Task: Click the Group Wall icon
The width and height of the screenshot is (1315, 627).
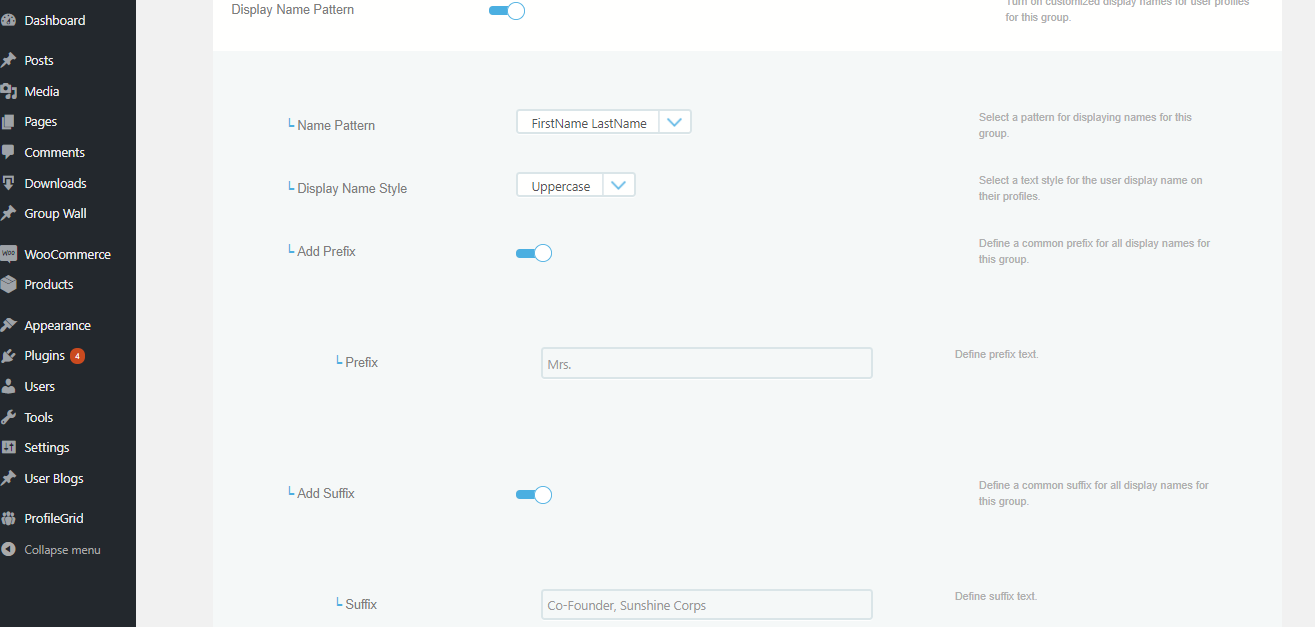Action: click(x=11, y=213)
